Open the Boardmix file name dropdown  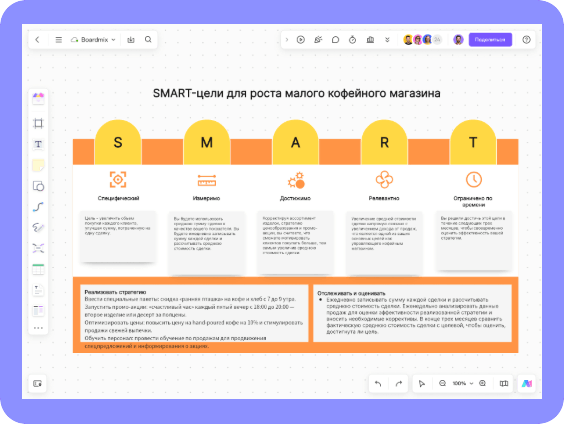(94, 40)
